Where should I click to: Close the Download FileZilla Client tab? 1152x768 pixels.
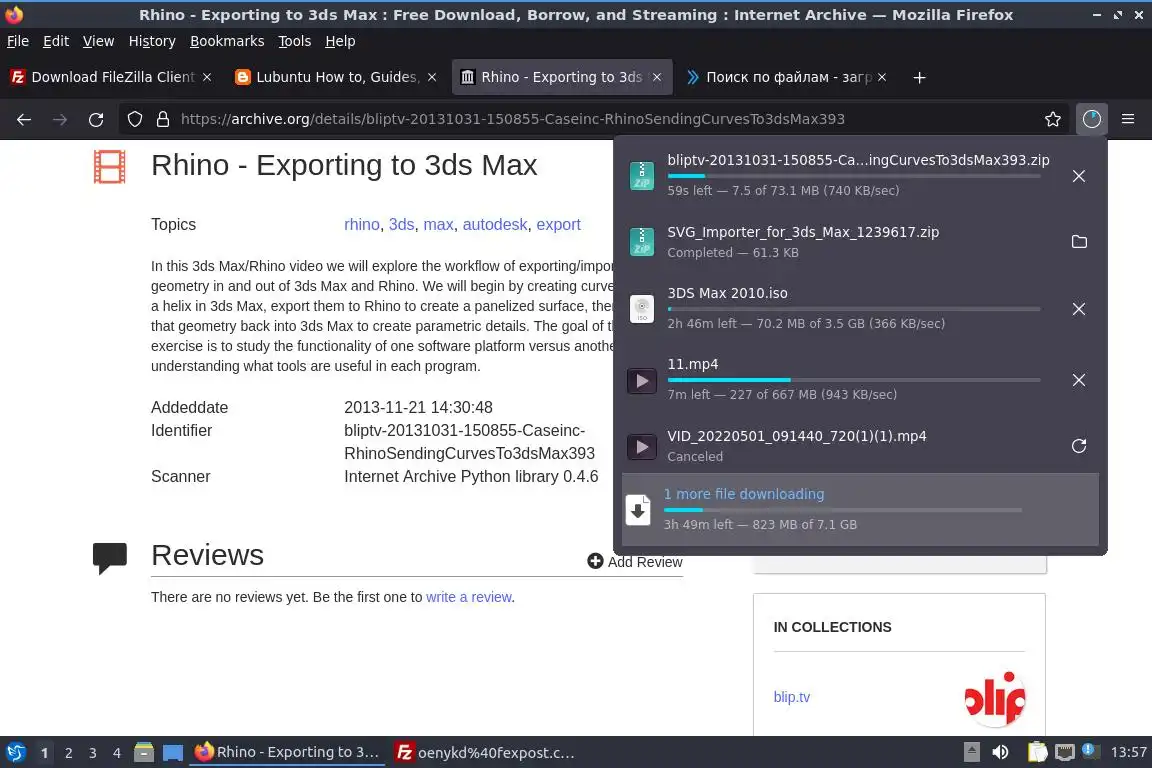(207, 77)
